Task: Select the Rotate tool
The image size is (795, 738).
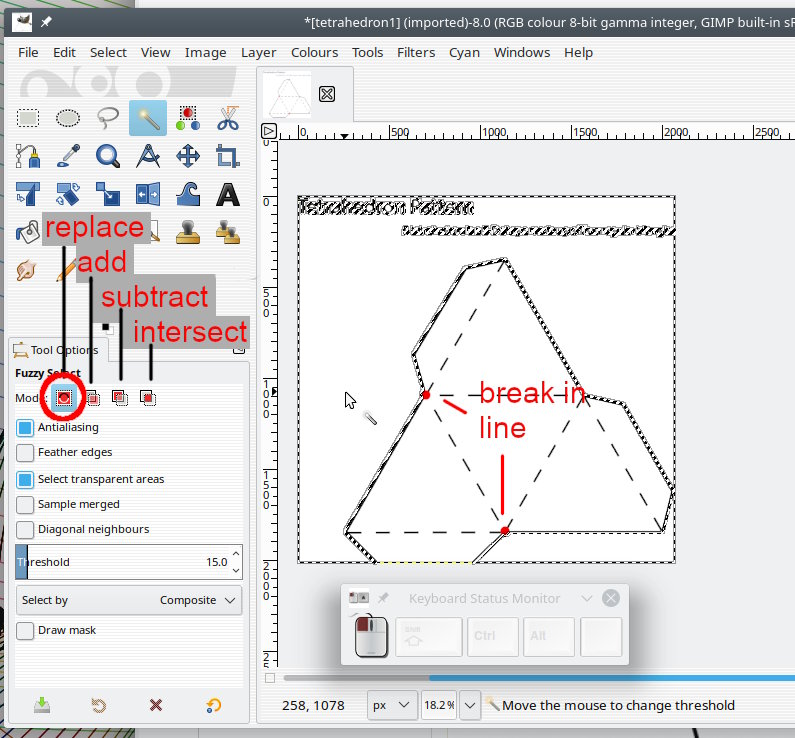Action: [x=68, y=194]
